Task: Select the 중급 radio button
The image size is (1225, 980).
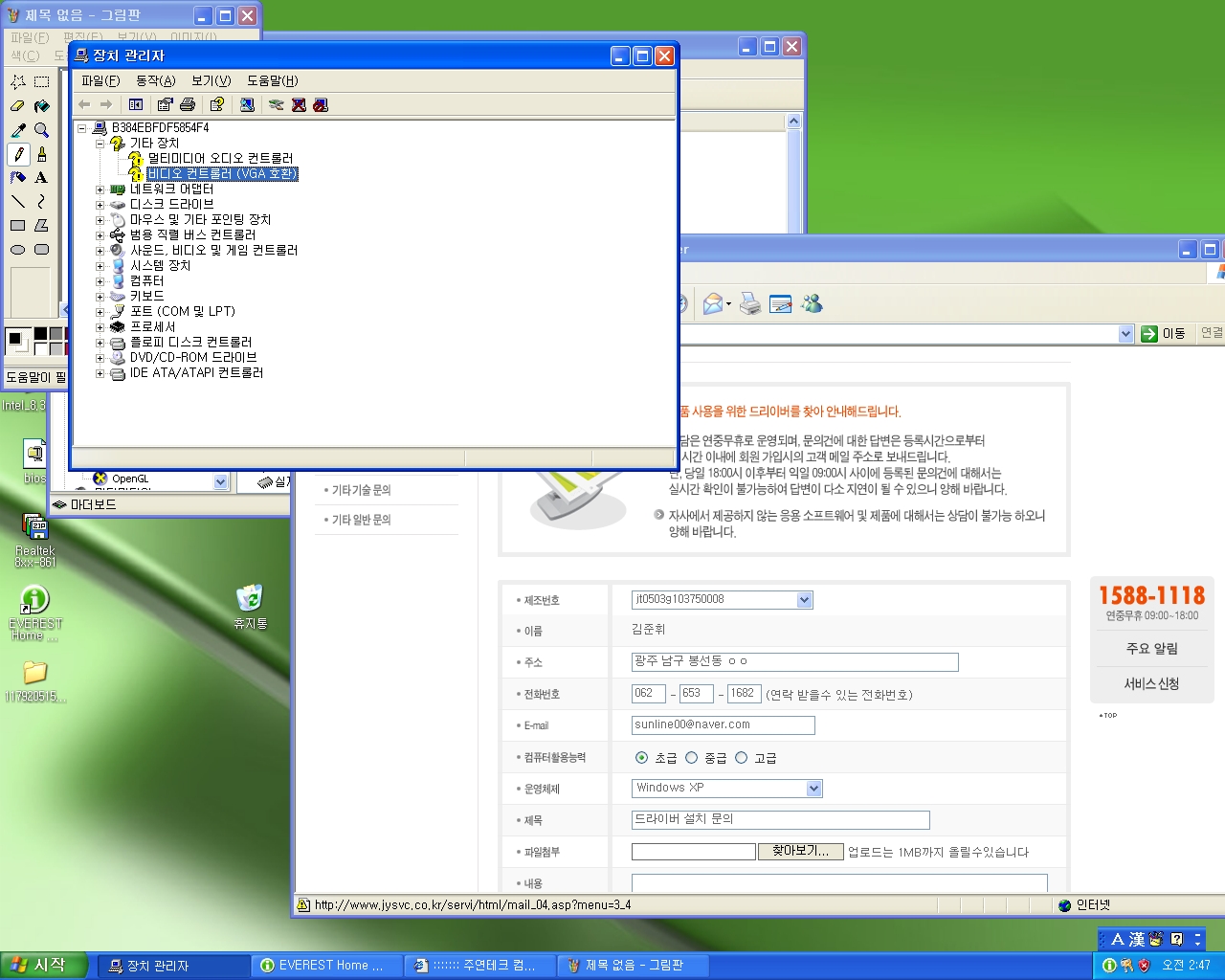Action: point(691,757)
